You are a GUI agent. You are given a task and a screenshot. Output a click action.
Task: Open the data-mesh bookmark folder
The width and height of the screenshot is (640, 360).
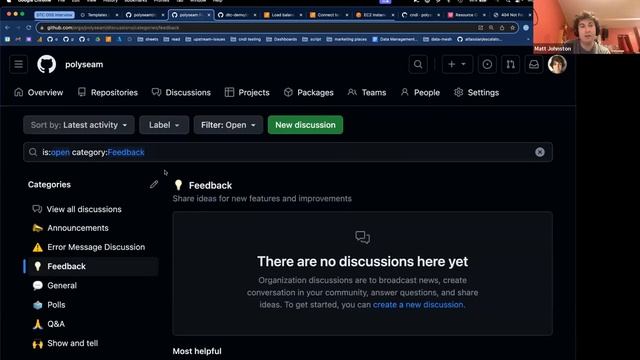coord(438,39)
